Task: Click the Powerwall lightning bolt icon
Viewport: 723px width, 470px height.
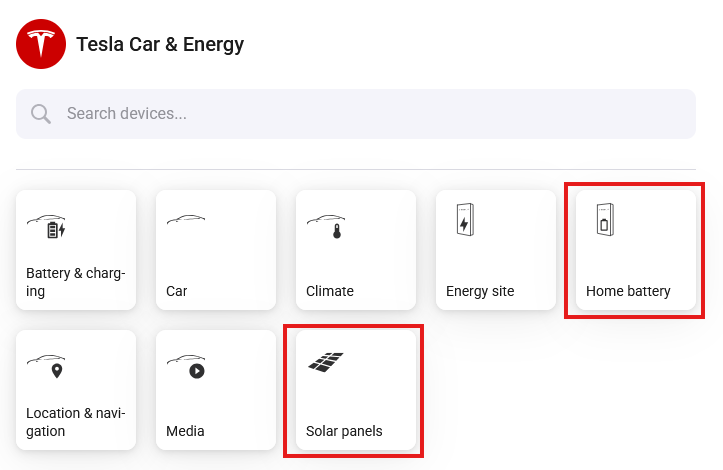Action: click(x=465, y=220)
